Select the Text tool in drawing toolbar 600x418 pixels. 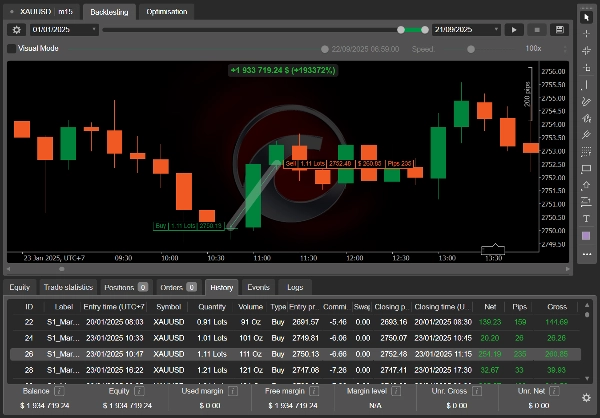[586, 219]
